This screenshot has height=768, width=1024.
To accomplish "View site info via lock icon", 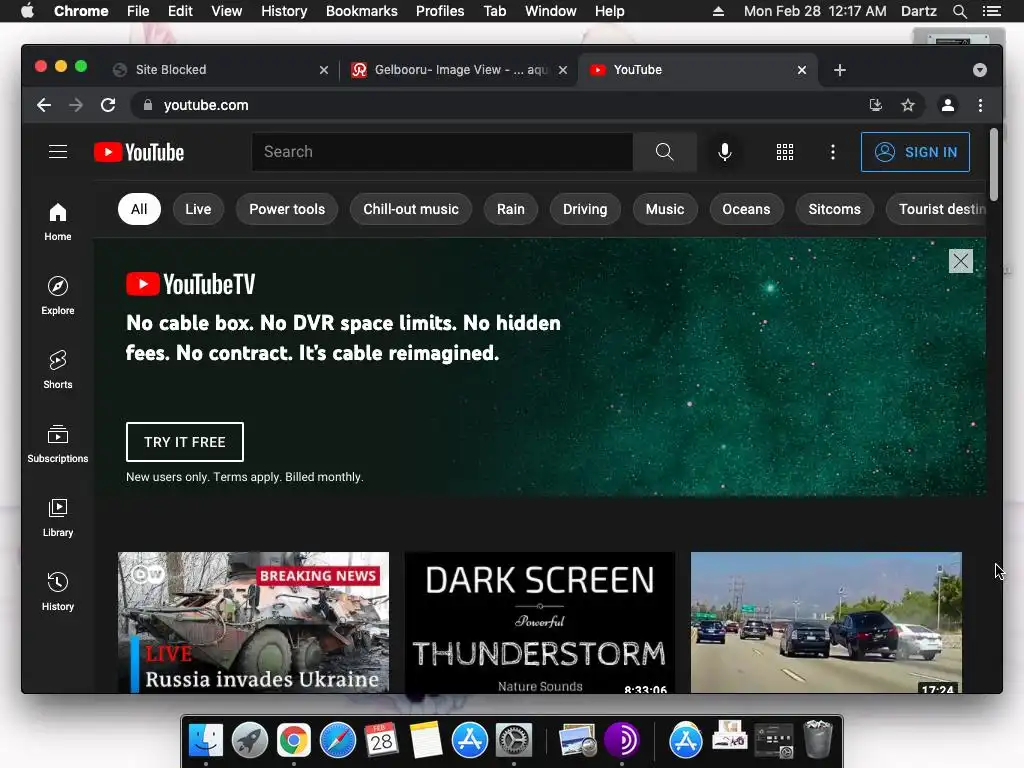I will [x=148, y=105].
